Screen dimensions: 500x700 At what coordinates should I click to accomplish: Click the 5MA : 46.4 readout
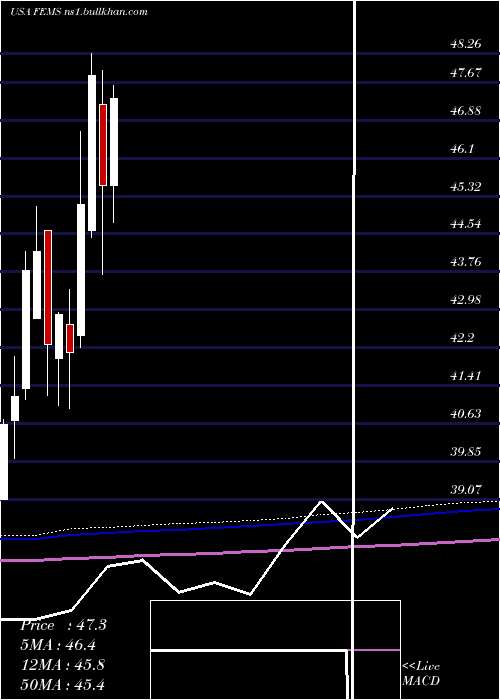click(58, 645)
